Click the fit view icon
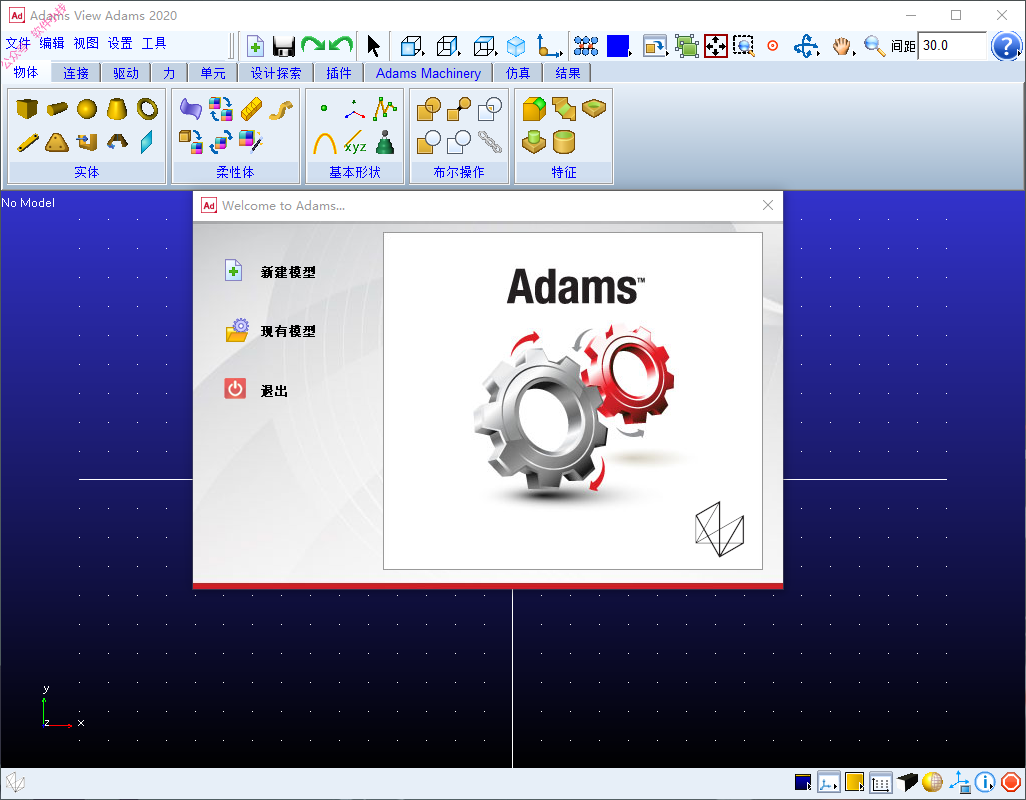Screen dimensions: 1026x800 (715, 46)
